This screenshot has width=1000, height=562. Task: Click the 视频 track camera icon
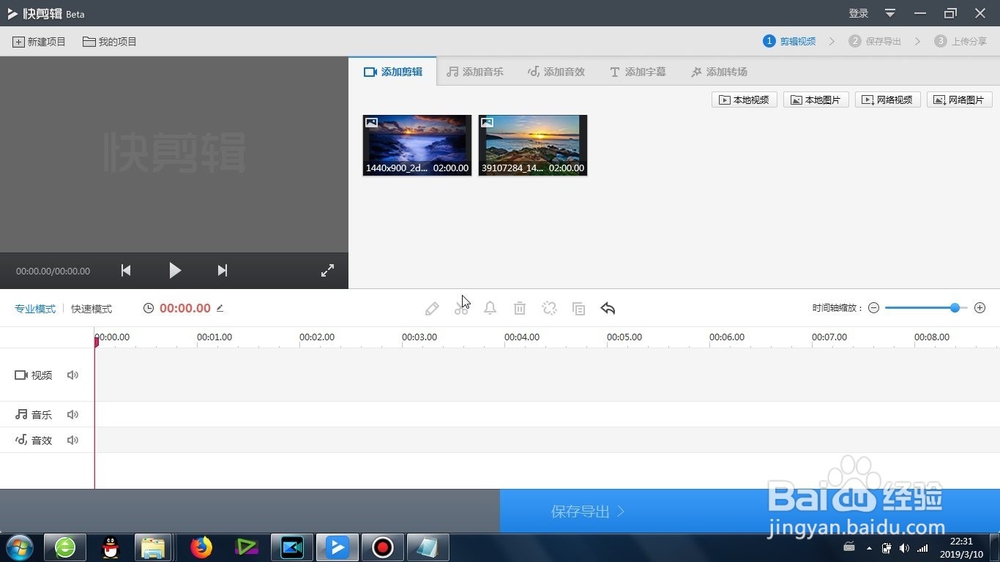[21, 375]
